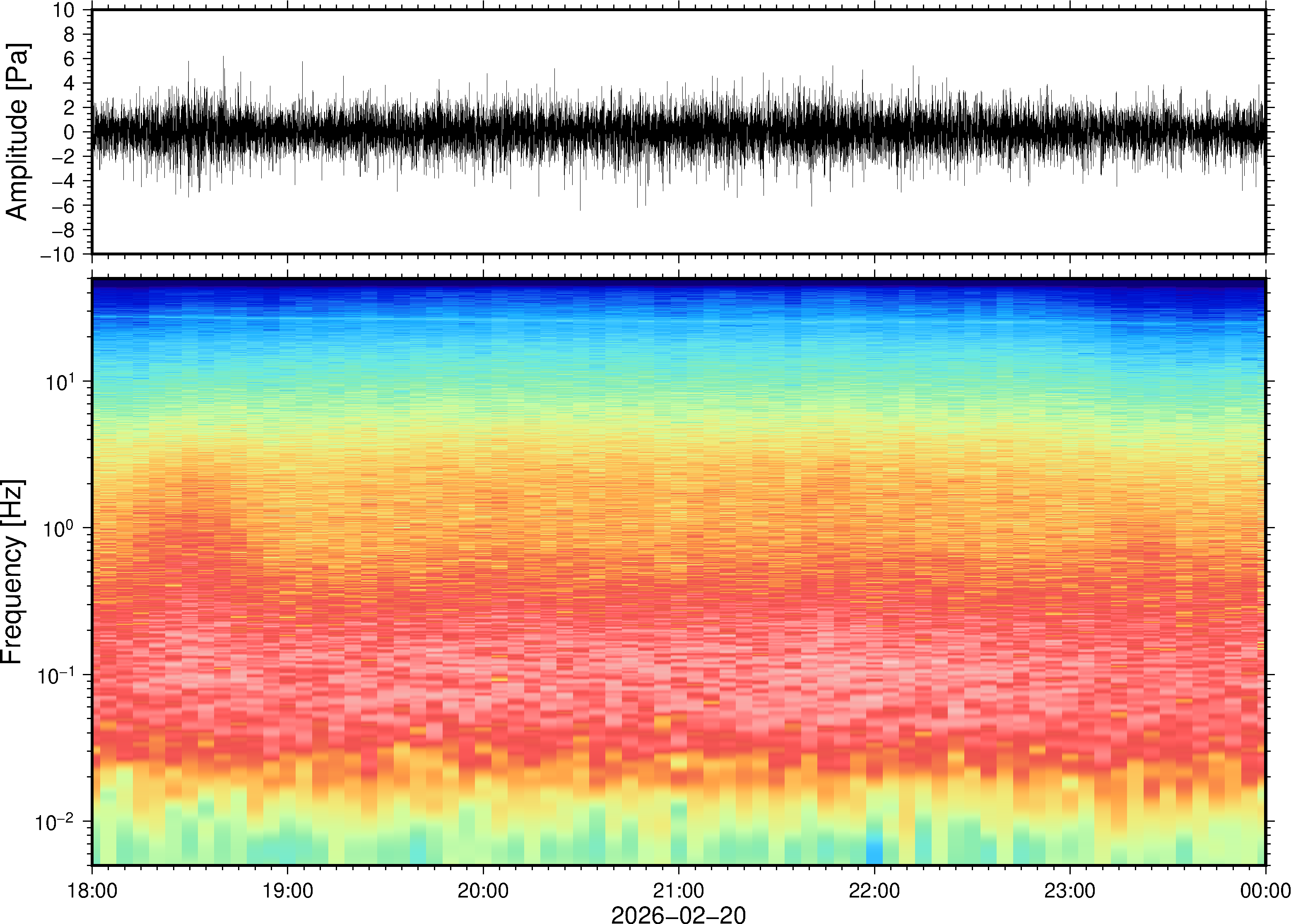
Task: Click the 4 amplitude tick label
Action: (70, 84)
